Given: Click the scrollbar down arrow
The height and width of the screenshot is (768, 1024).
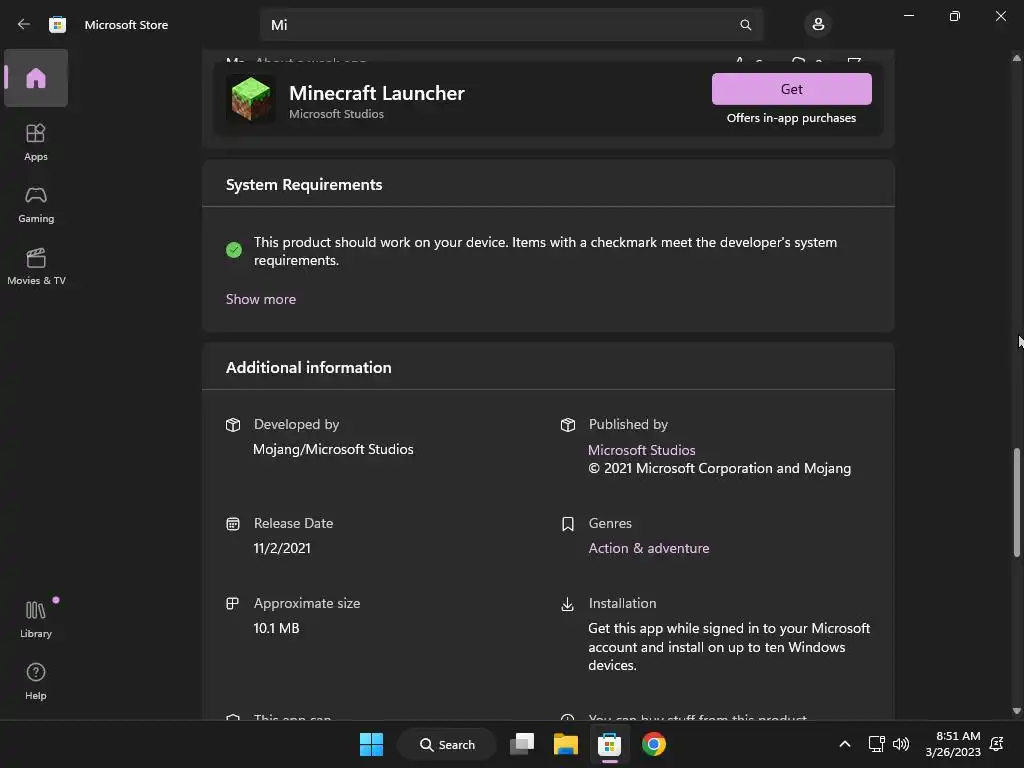Looking at the screenshot, I should point(1017,711).
